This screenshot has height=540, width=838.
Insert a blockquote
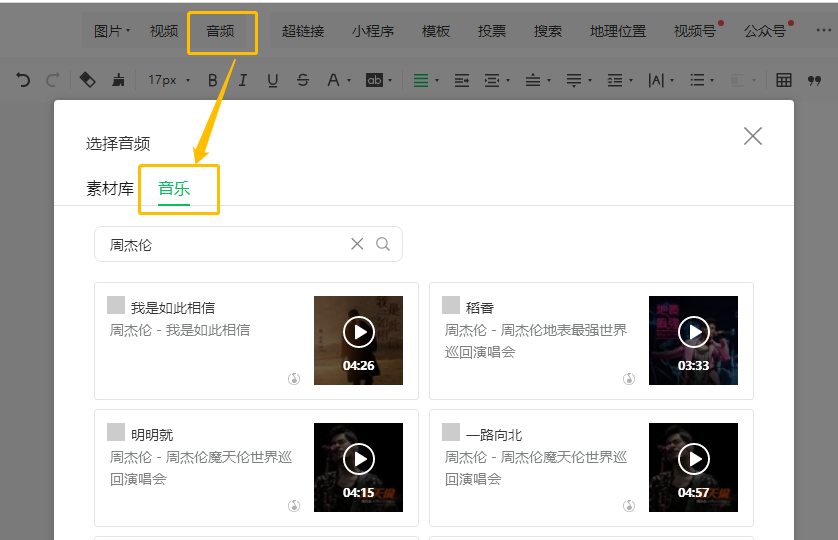[814, 81]
